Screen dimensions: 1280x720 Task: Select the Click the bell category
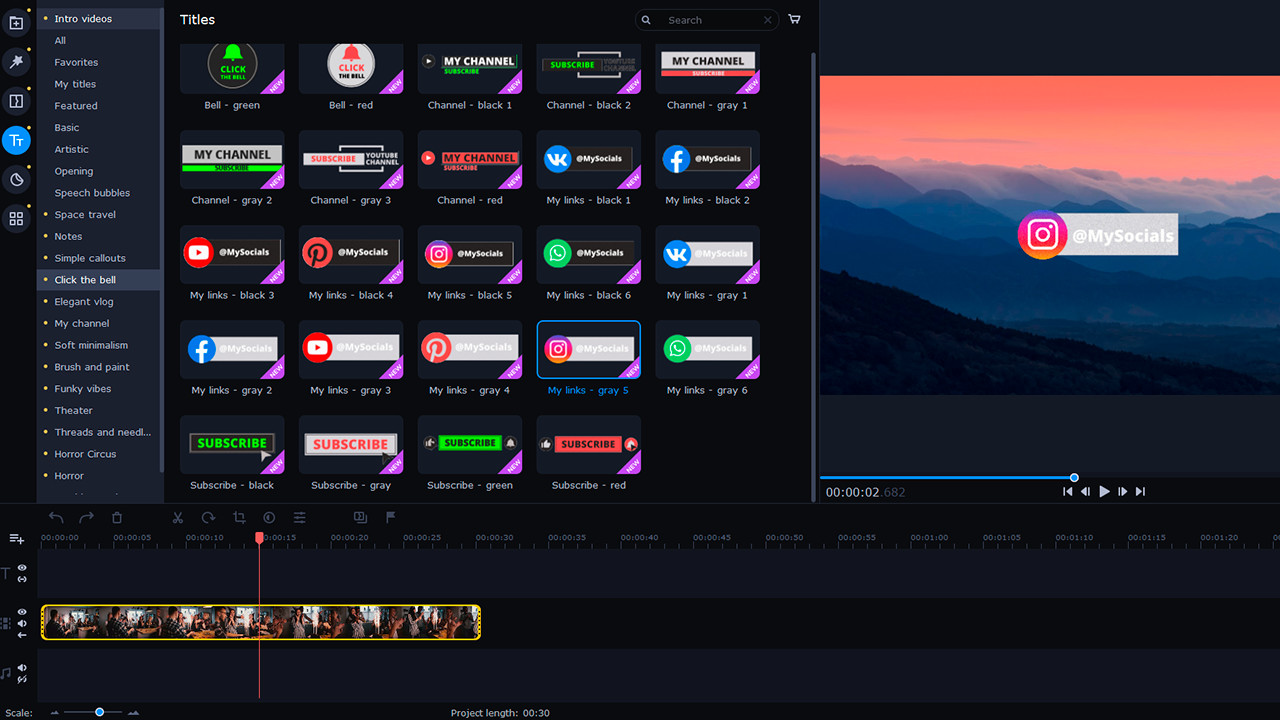[x=86, y=279]
